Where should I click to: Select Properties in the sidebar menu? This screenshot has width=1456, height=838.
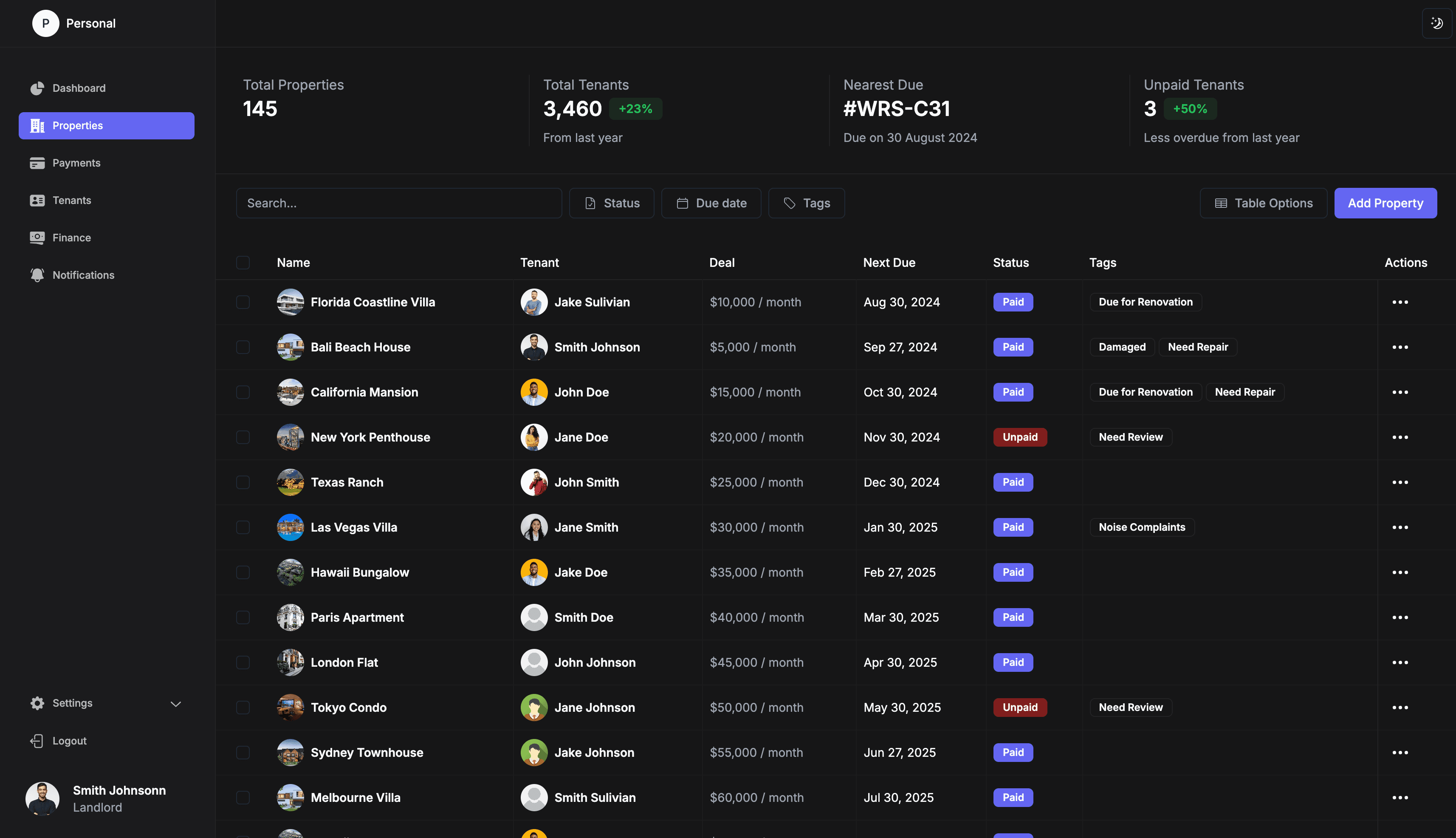(107, 125)
